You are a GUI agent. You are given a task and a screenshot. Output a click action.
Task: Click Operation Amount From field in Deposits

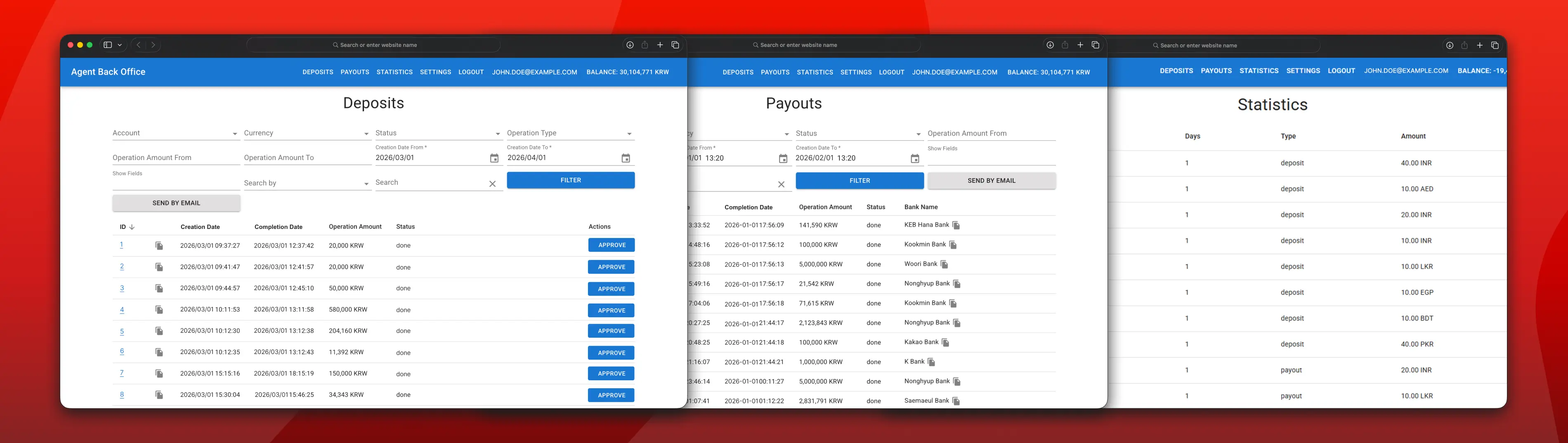coord(176,158)
